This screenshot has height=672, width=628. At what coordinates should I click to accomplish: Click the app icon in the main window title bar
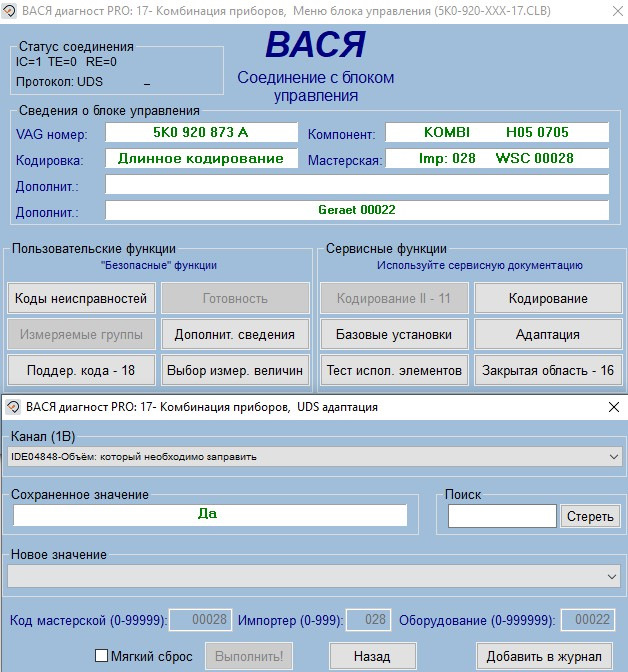point(9,11)
